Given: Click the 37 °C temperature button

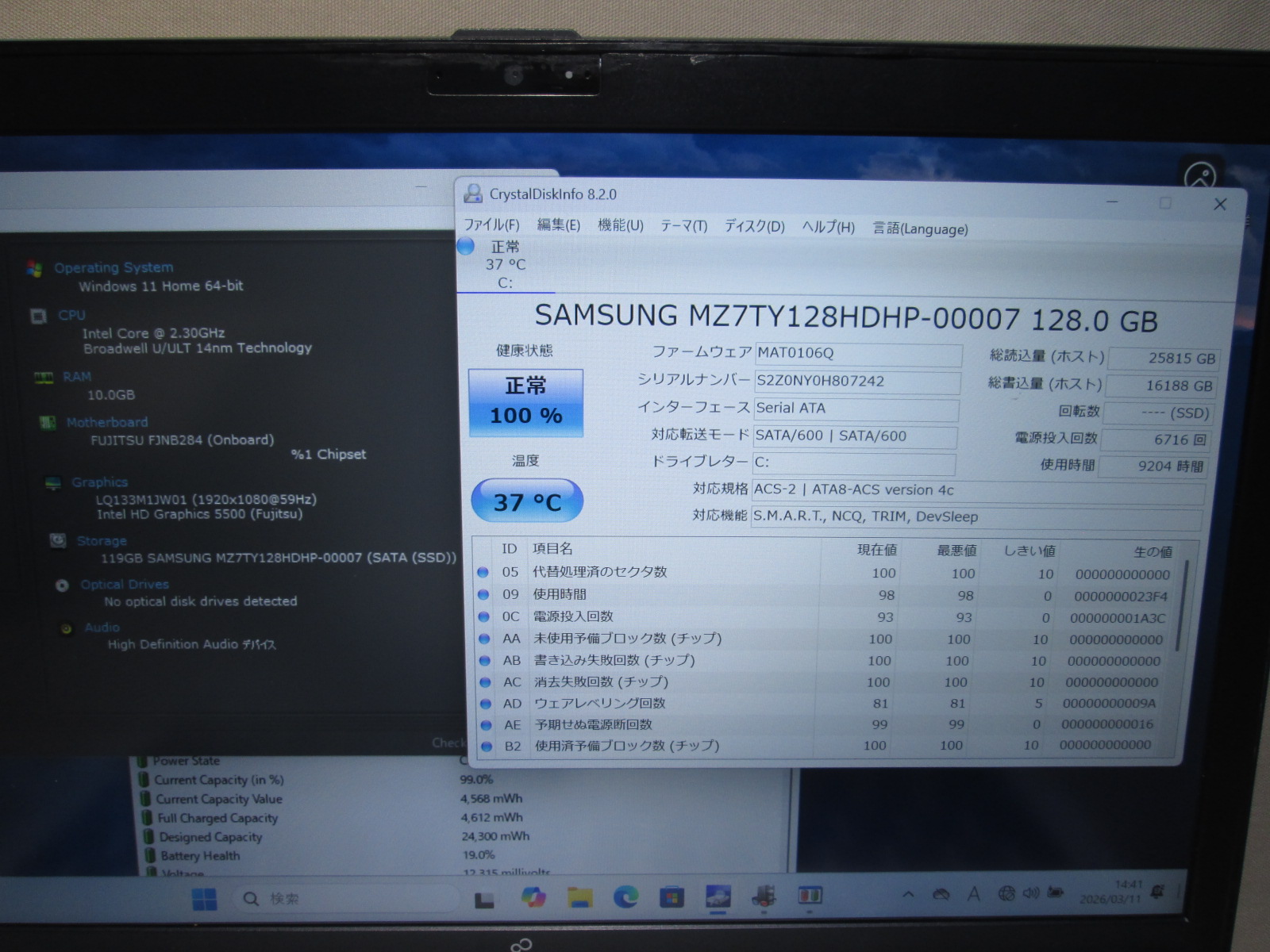Looking at the screenshot, I should click(527, 501).
